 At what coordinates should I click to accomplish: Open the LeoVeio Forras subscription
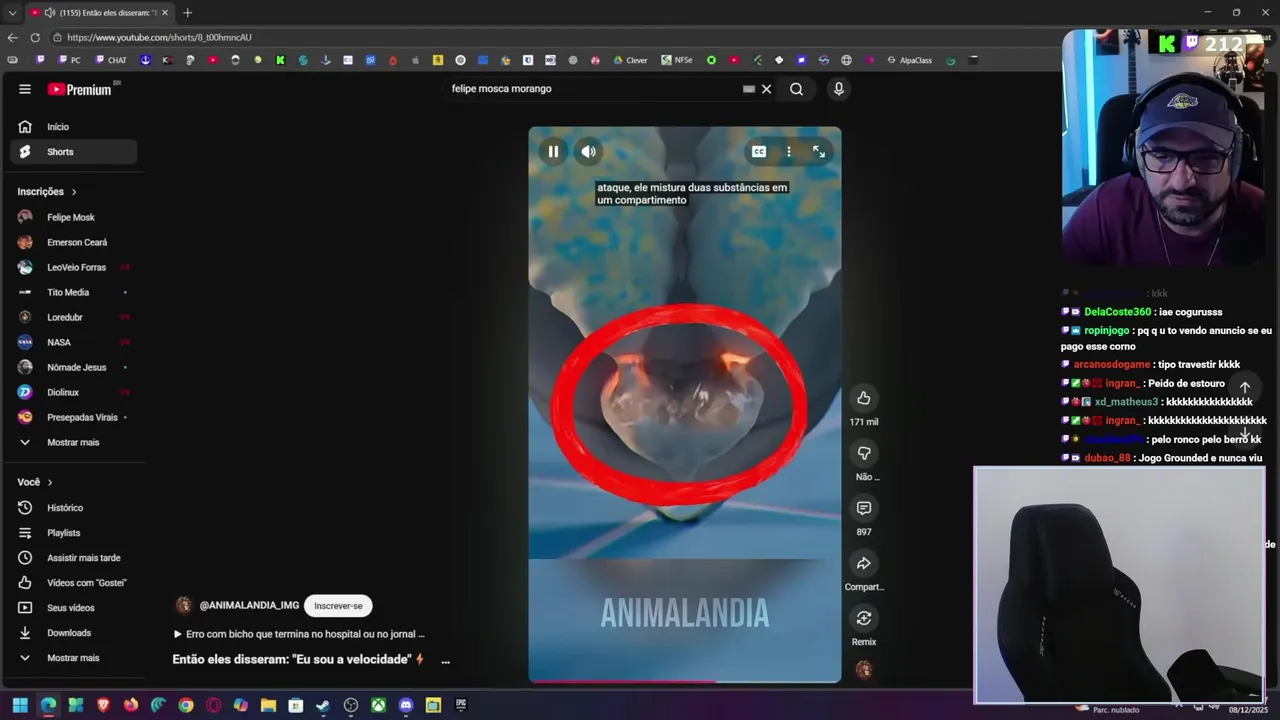[74, 267]
